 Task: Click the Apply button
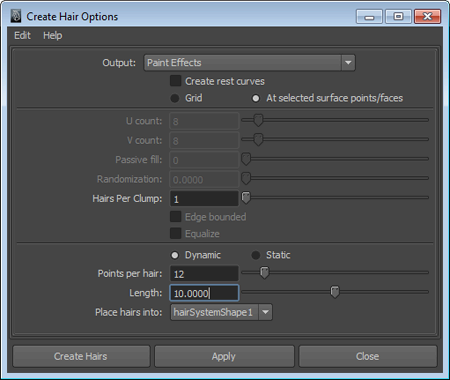click(x=224, y=356)
